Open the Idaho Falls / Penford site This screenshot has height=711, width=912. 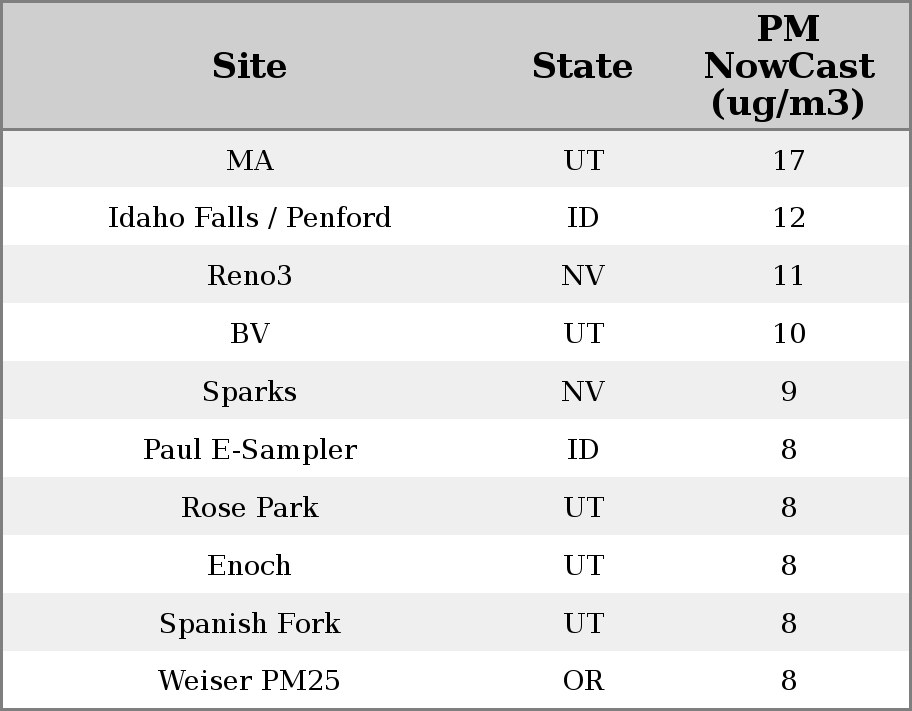(x=249, y=218)
